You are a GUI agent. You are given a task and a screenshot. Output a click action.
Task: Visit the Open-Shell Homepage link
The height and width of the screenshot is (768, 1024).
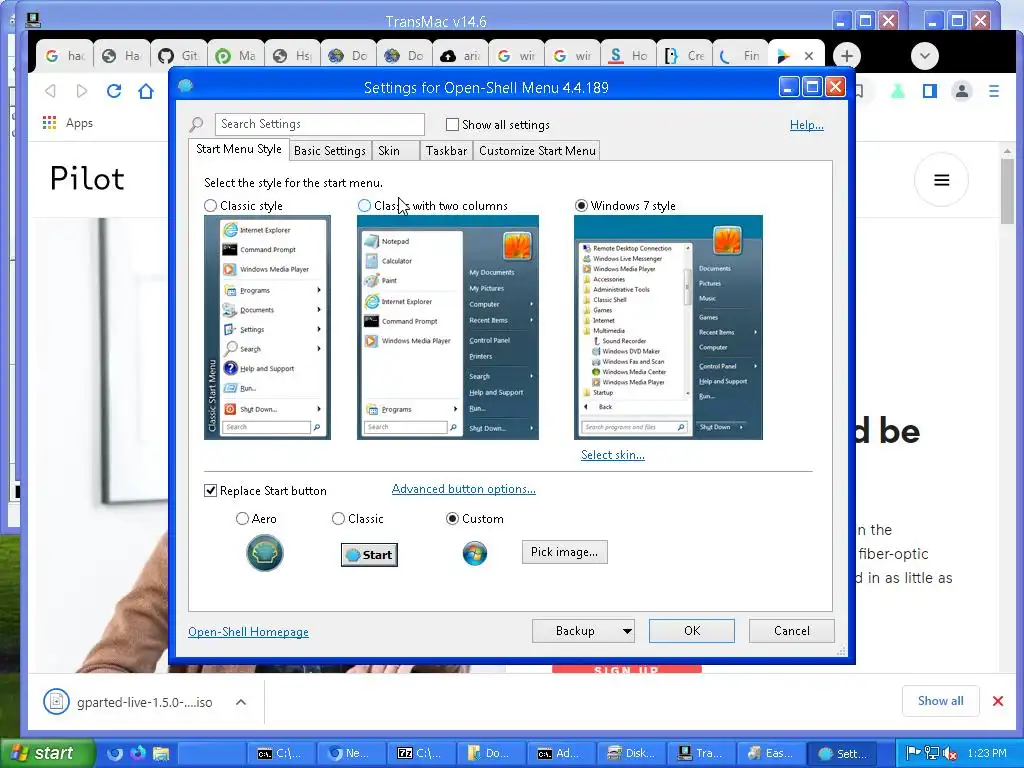pos(248,632)
